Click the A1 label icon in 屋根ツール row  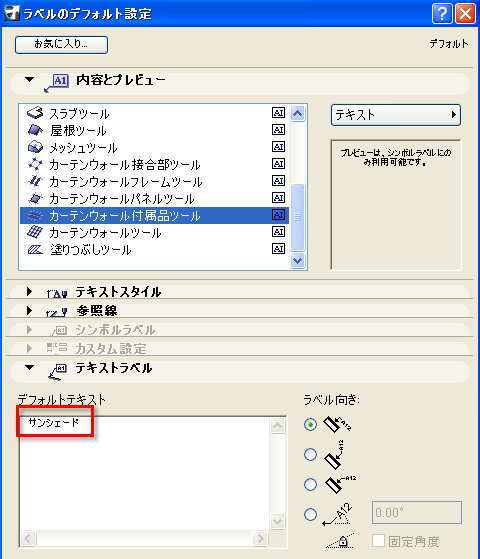(x=278, y=130)
